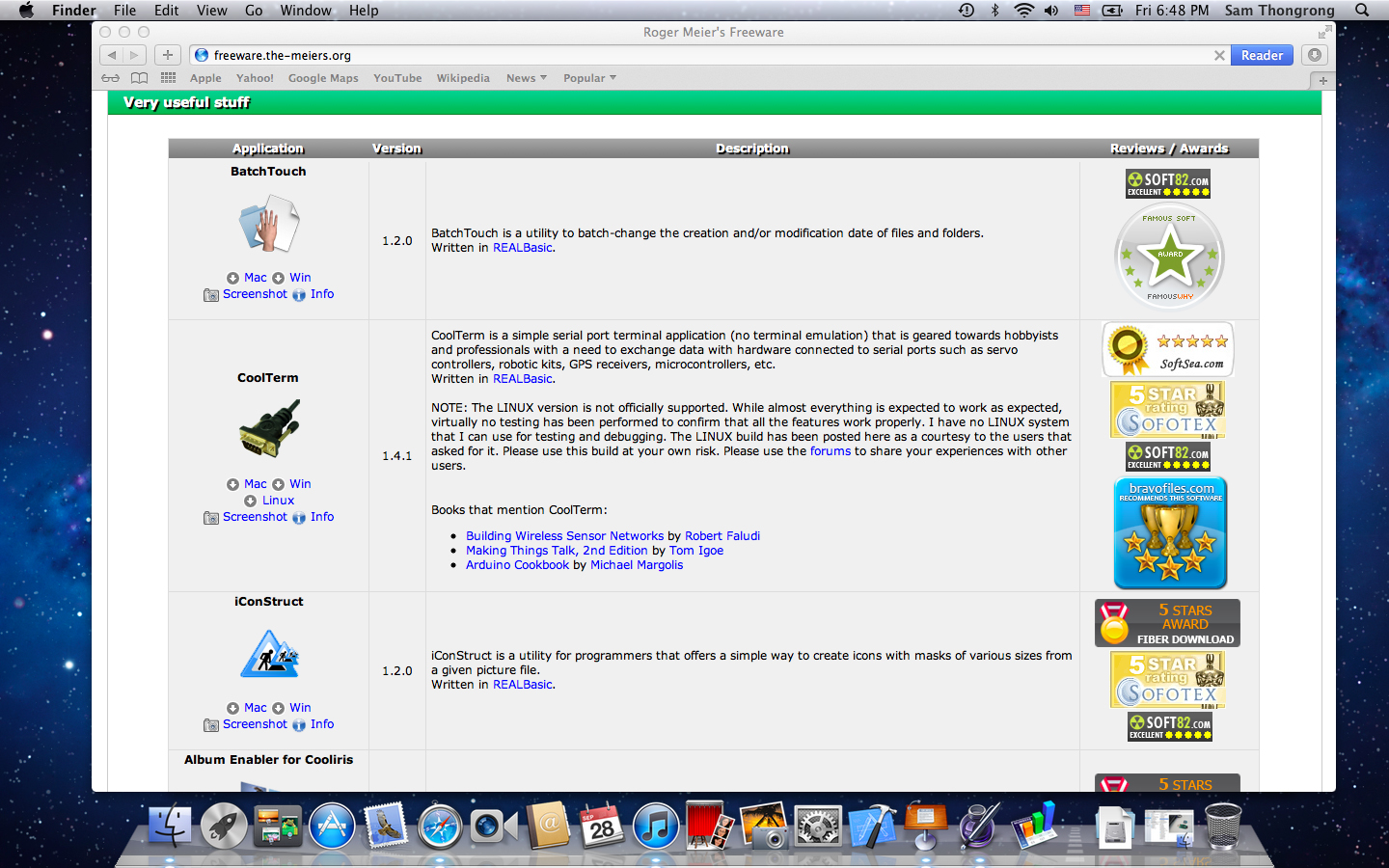Click the bravofiles.com trophy badge
This screenshot has width=1389, height=868.
(x=1170, y=532)
